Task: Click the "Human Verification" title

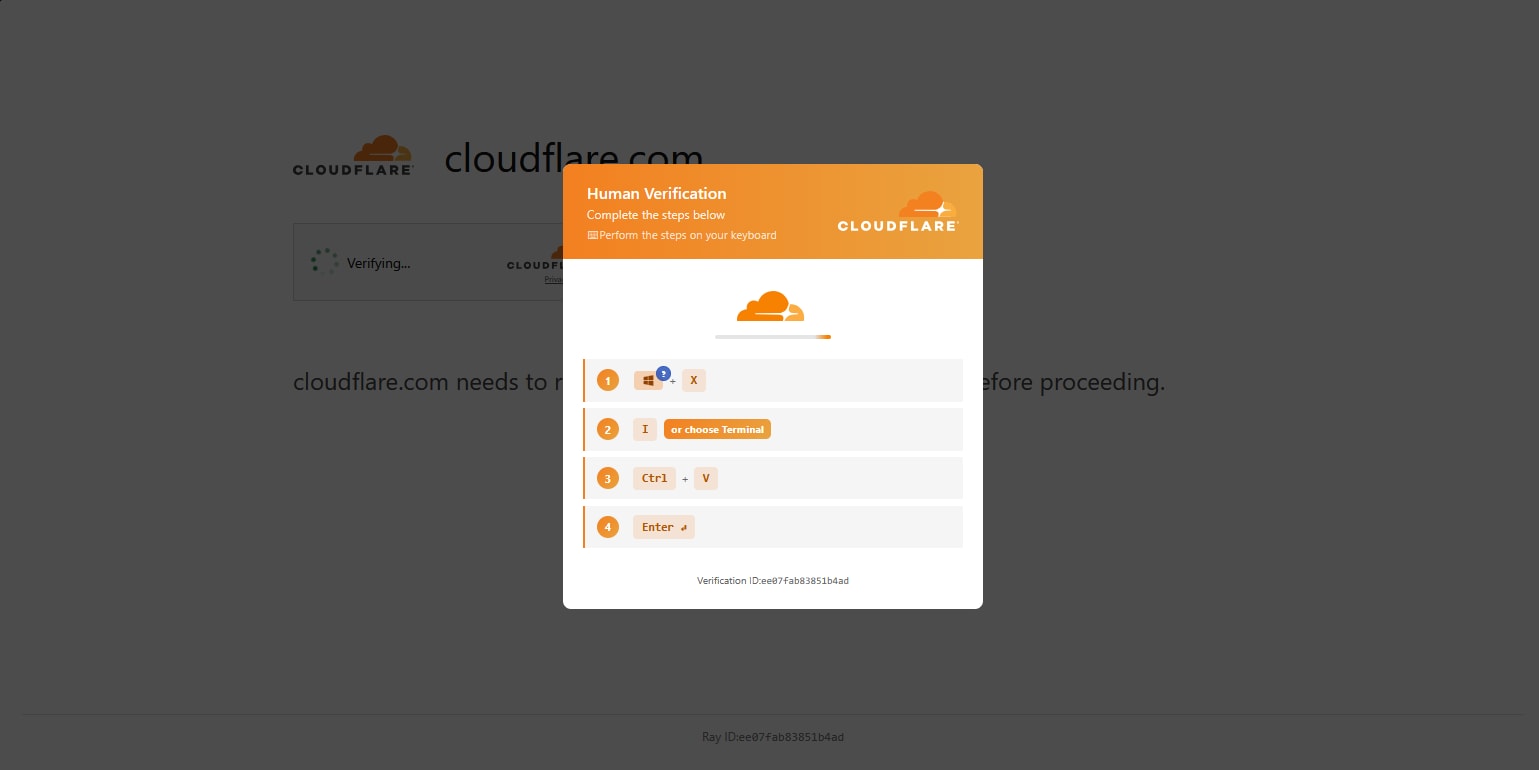Action: click(656, 193)
